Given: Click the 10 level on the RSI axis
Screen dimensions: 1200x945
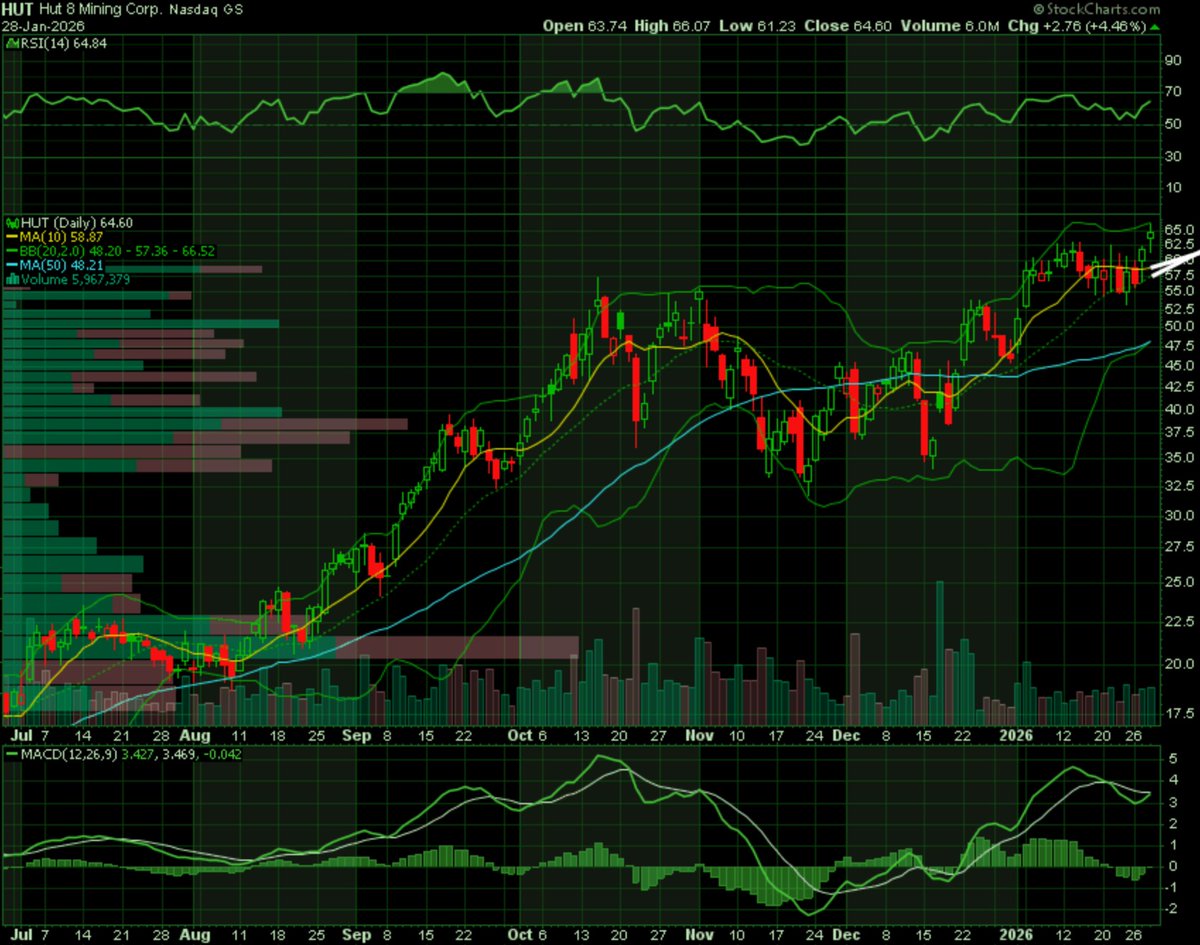Looking at the screenshot, I should click(1172, 188).
